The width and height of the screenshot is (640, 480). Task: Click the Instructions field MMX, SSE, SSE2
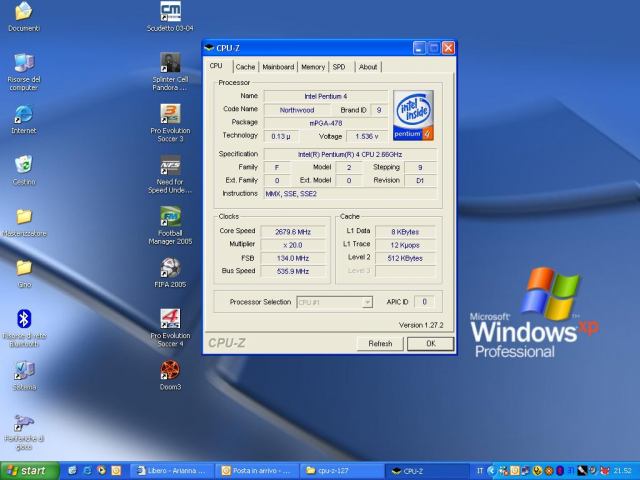coord(350,193)
